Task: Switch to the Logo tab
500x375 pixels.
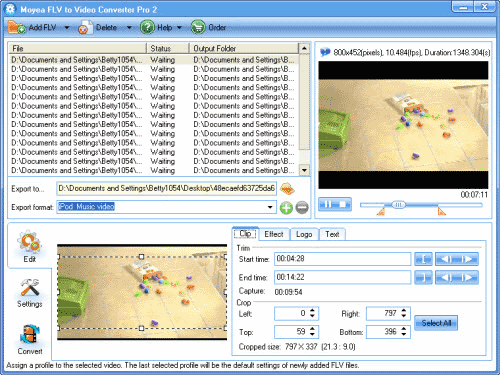Action: point(304,234)
